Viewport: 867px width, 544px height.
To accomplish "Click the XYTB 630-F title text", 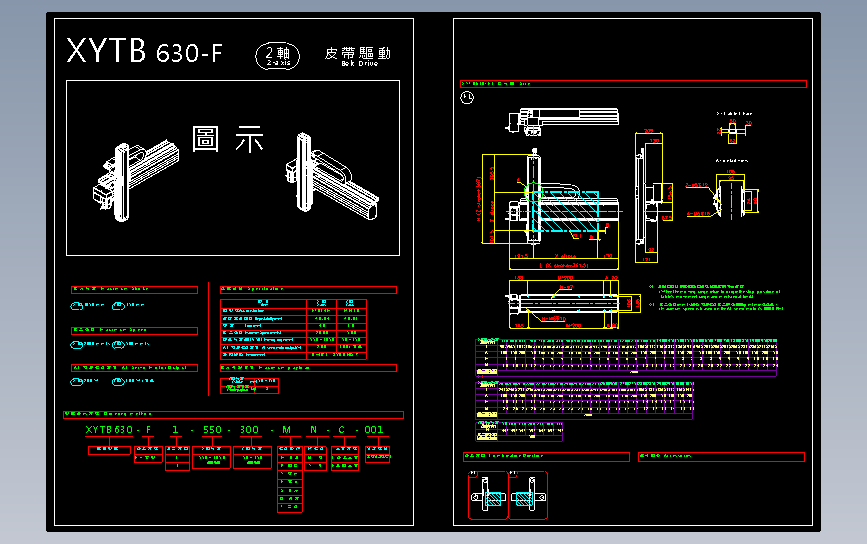I will [x=144, y=51].
